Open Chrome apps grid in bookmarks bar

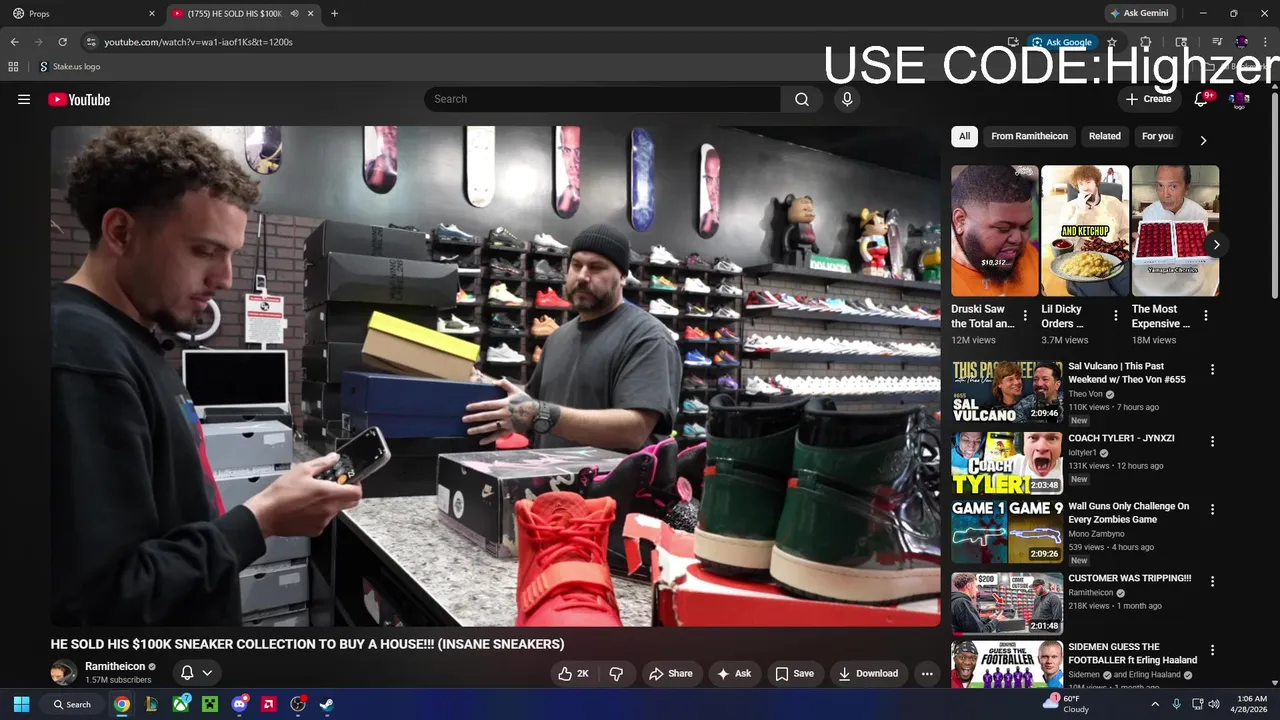13,67
